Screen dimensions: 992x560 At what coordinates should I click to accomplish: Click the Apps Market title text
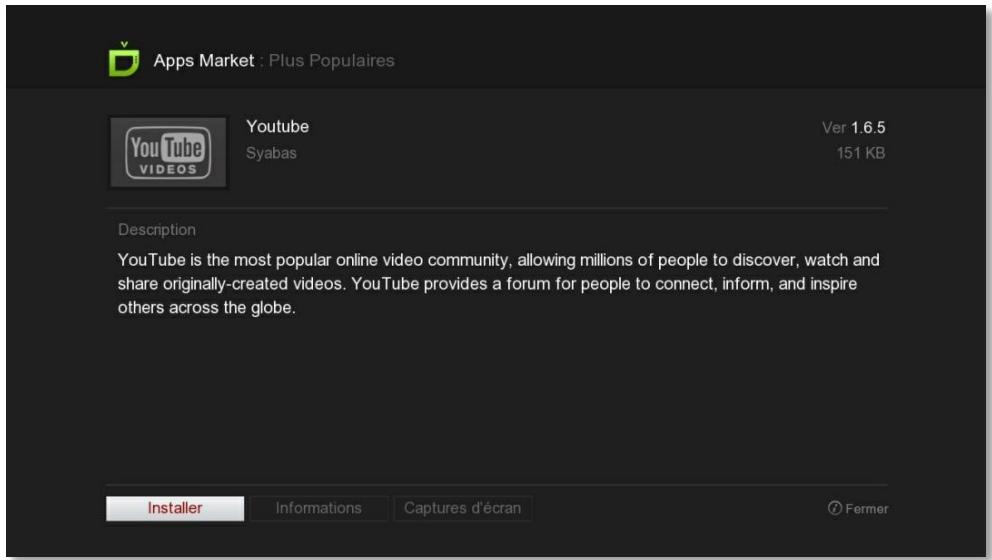(x=204, y=61)
